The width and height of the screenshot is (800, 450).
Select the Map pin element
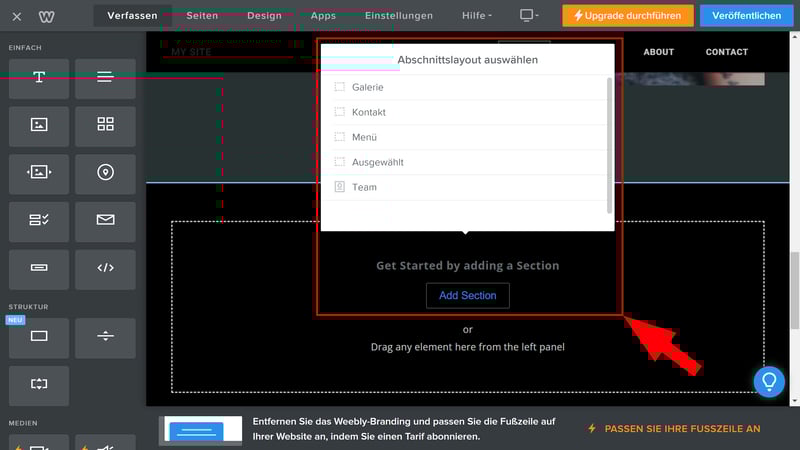[105, 172]
